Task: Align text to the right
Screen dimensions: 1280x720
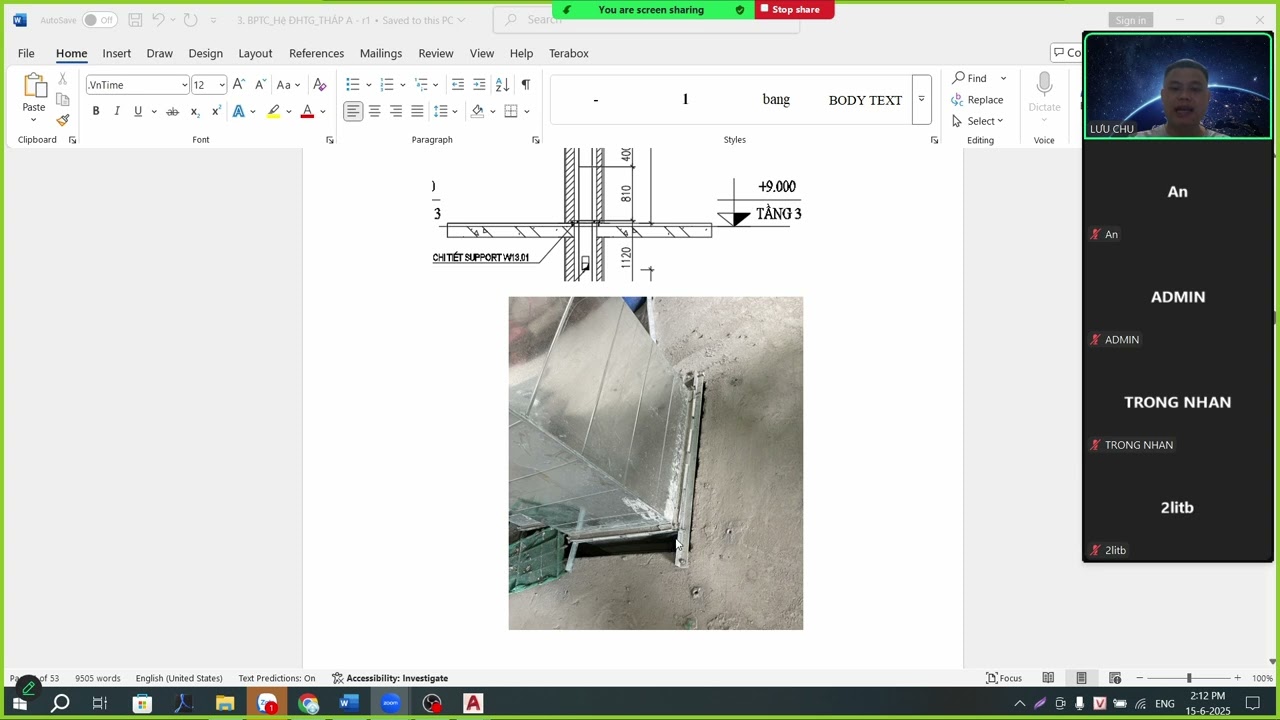Action: pos(396,111)
